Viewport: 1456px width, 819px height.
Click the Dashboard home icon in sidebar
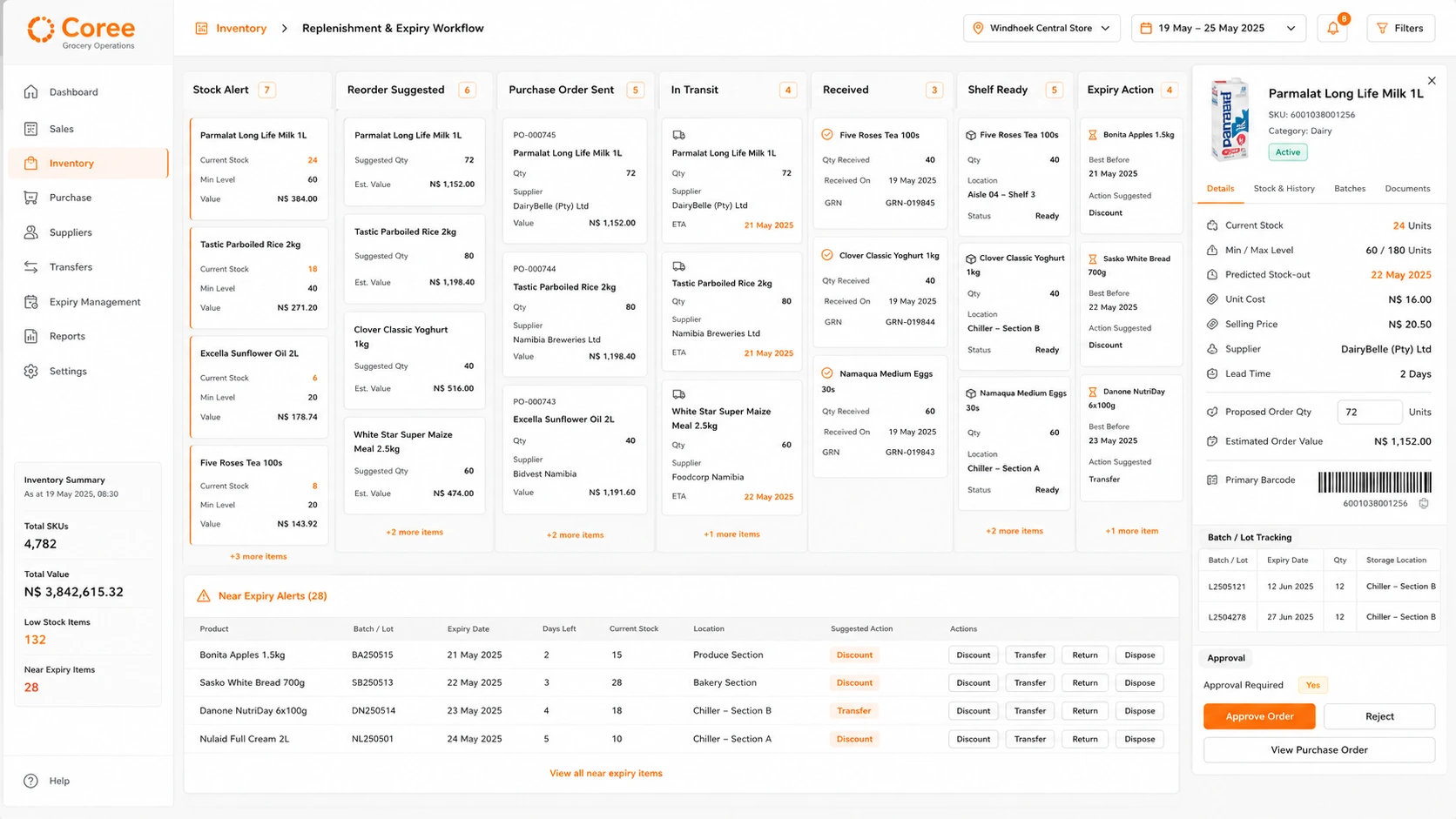click(31, 92)
